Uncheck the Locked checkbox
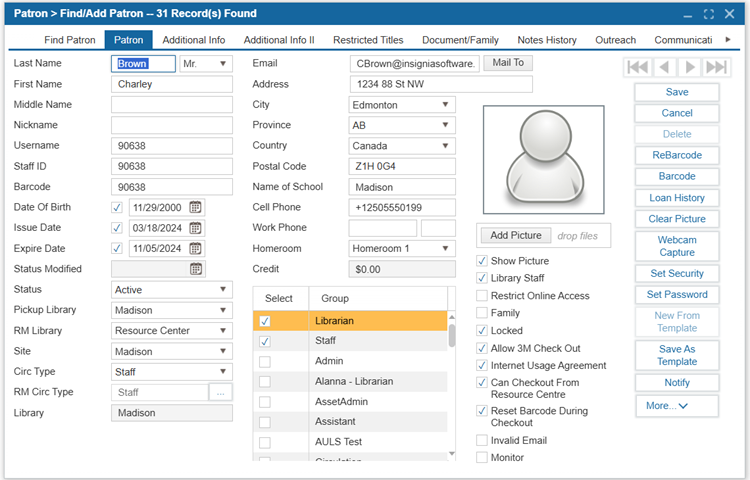 pyautogui.click(x=482, y=330)
